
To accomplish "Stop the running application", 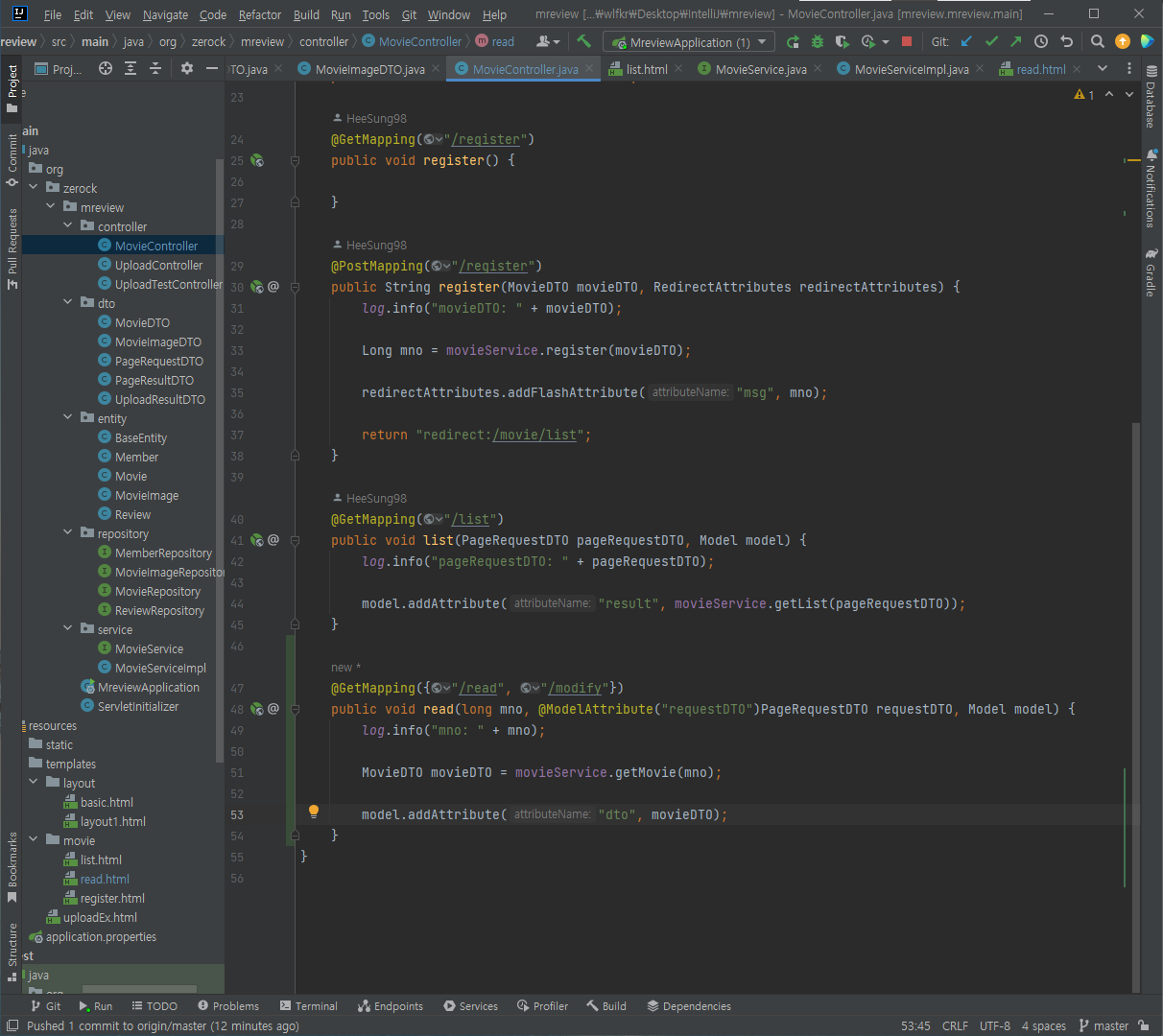I will click(x=907, y=42).
